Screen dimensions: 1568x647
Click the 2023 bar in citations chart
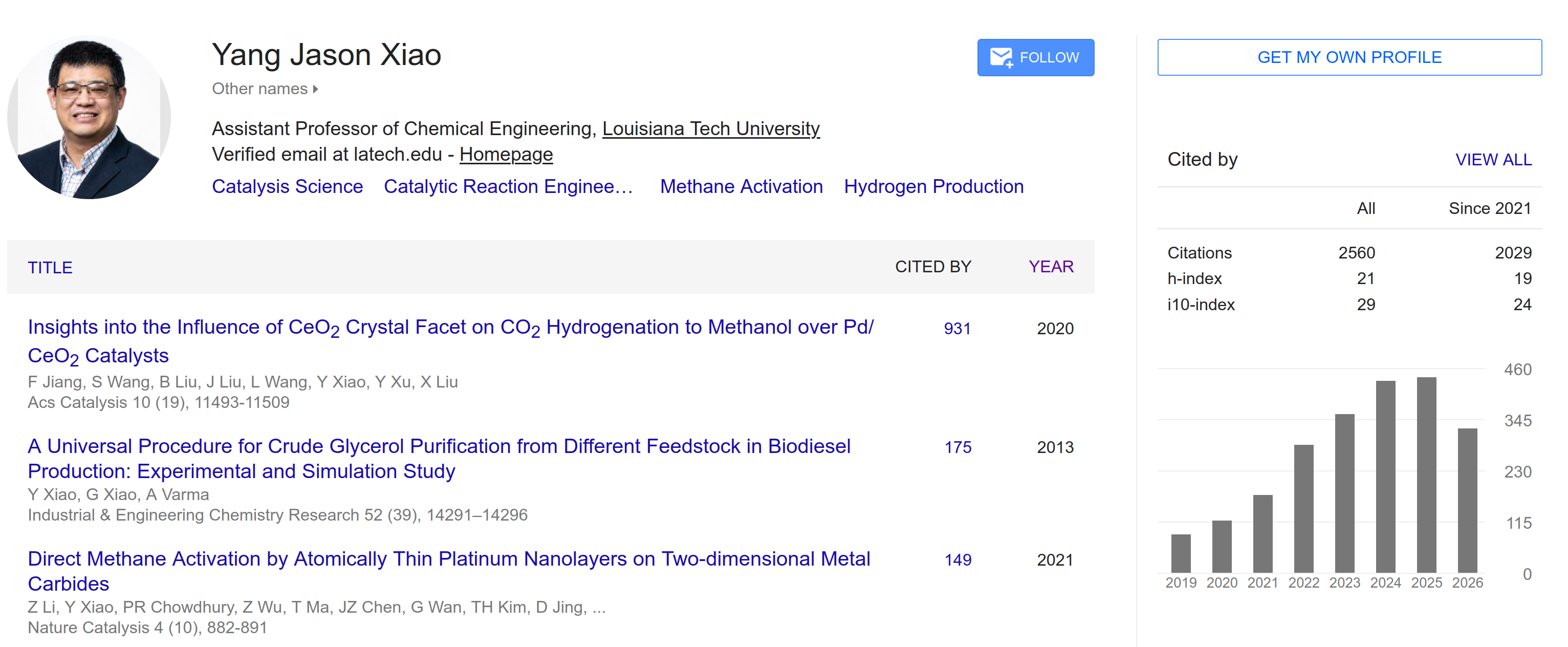coord(1344,493)
